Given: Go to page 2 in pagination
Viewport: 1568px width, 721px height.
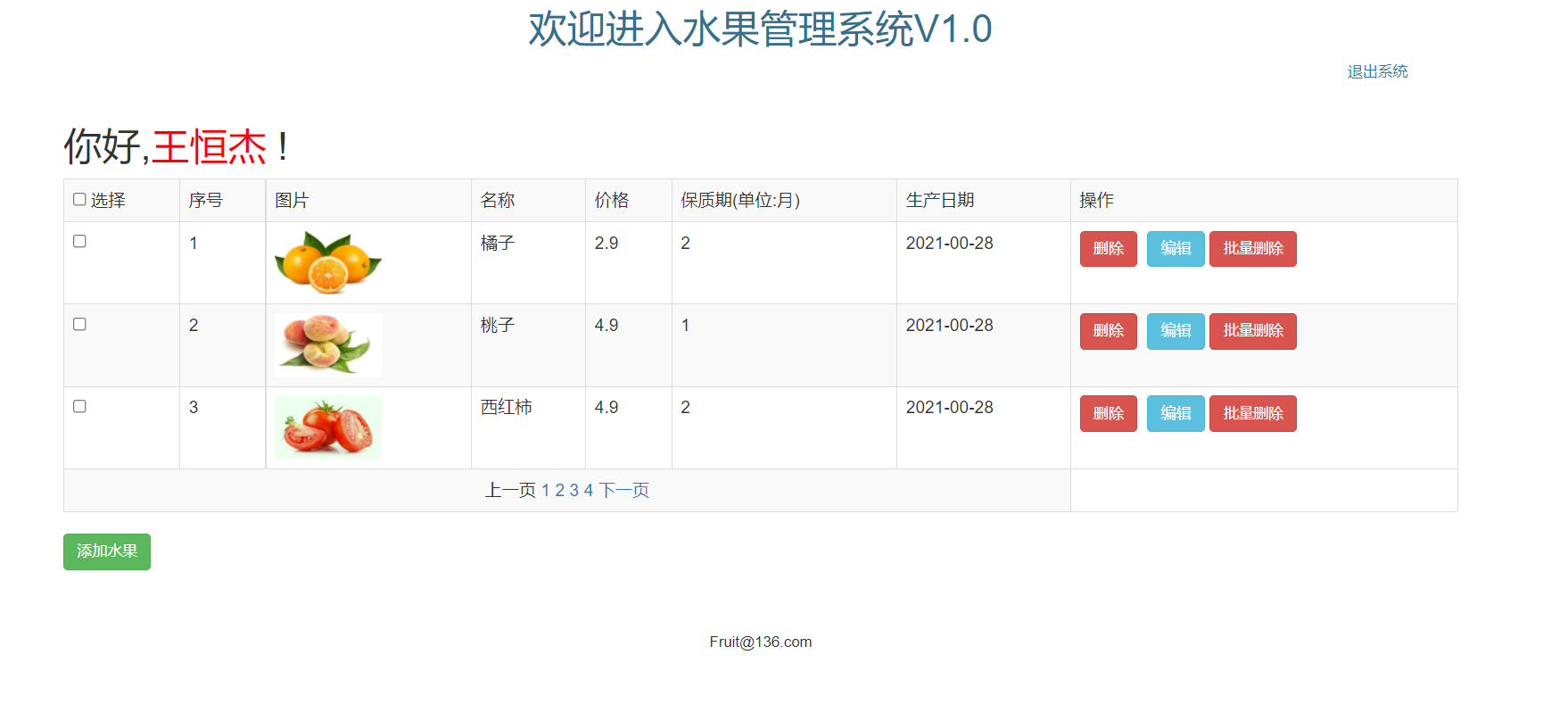Looking at the screenshot, I should [x=560, y=490].
